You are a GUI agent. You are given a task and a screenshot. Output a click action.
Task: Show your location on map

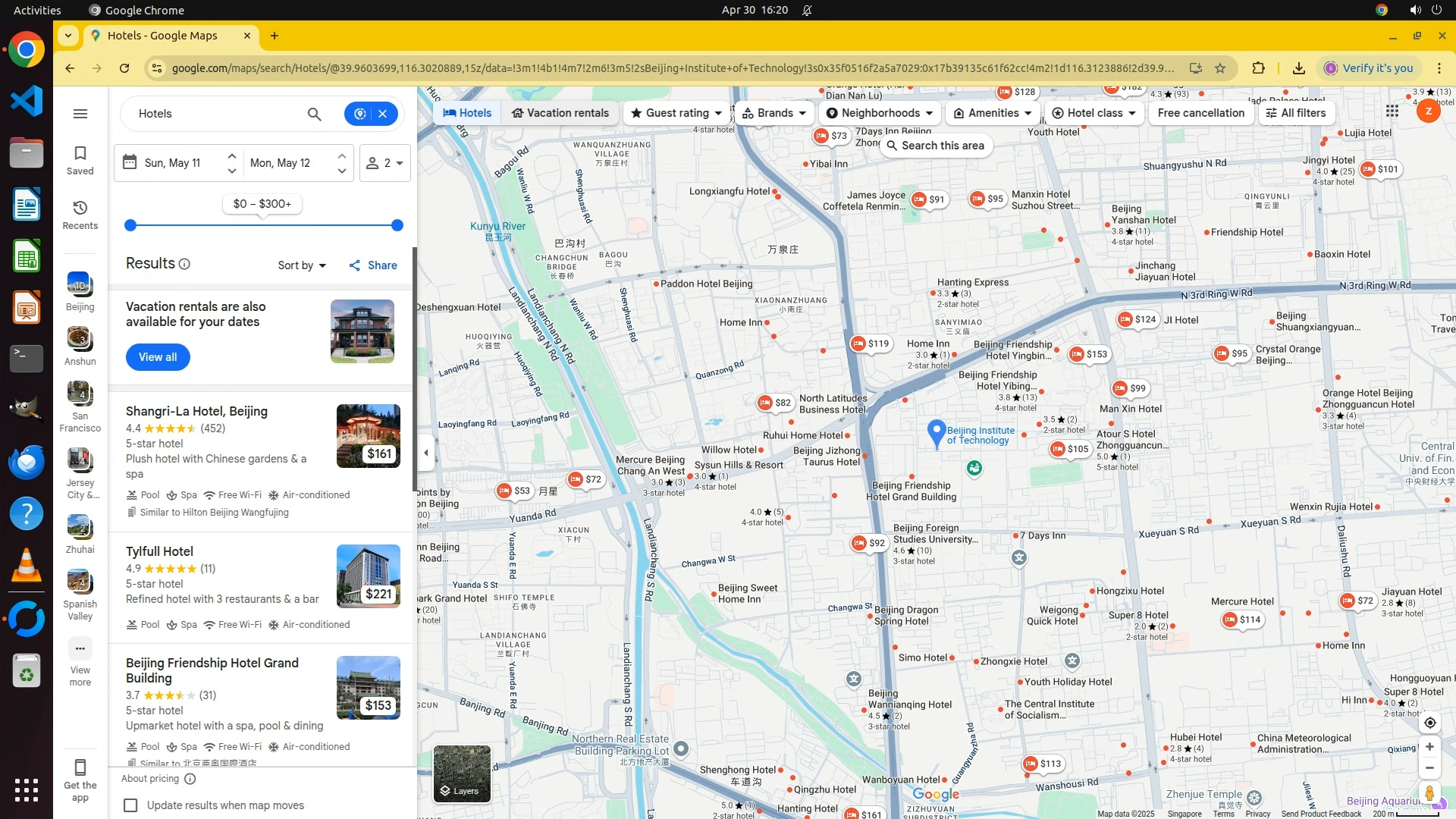pos(1429,723)
